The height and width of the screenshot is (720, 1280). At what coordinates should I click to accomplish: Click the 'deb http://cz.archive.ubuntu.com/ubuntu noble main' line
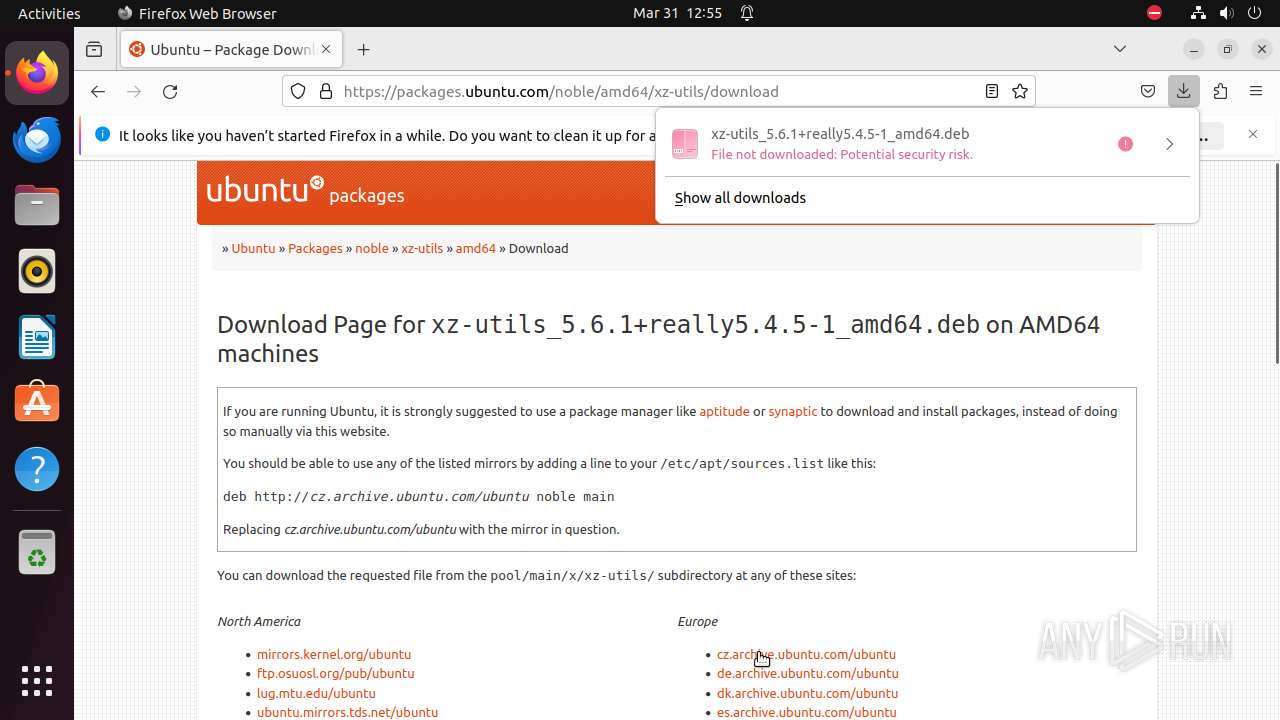tap(419, 496)
